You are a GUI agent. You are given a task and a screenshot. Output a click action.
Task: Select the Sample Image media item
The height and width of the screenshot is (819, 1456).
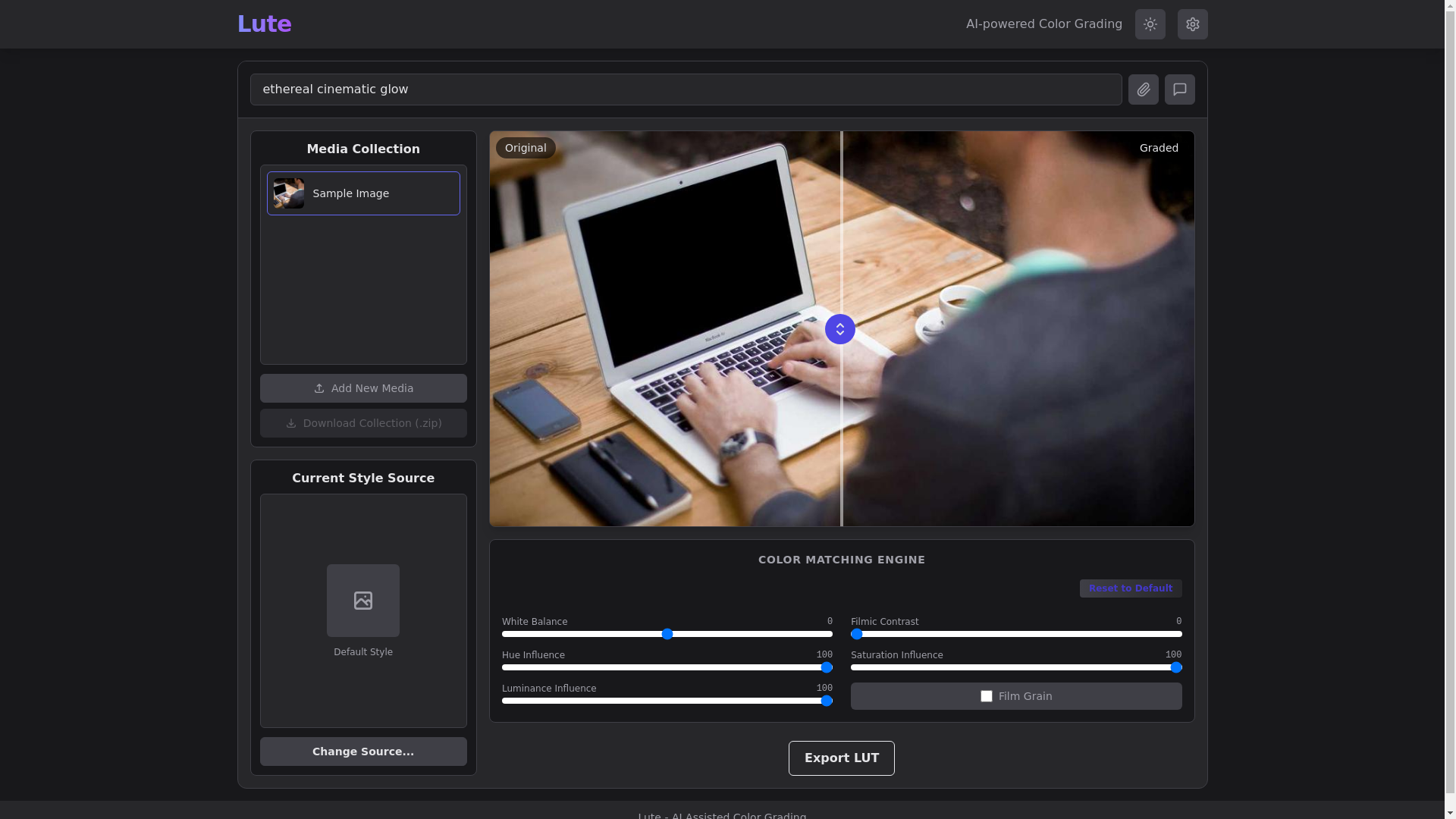(363, 193)
